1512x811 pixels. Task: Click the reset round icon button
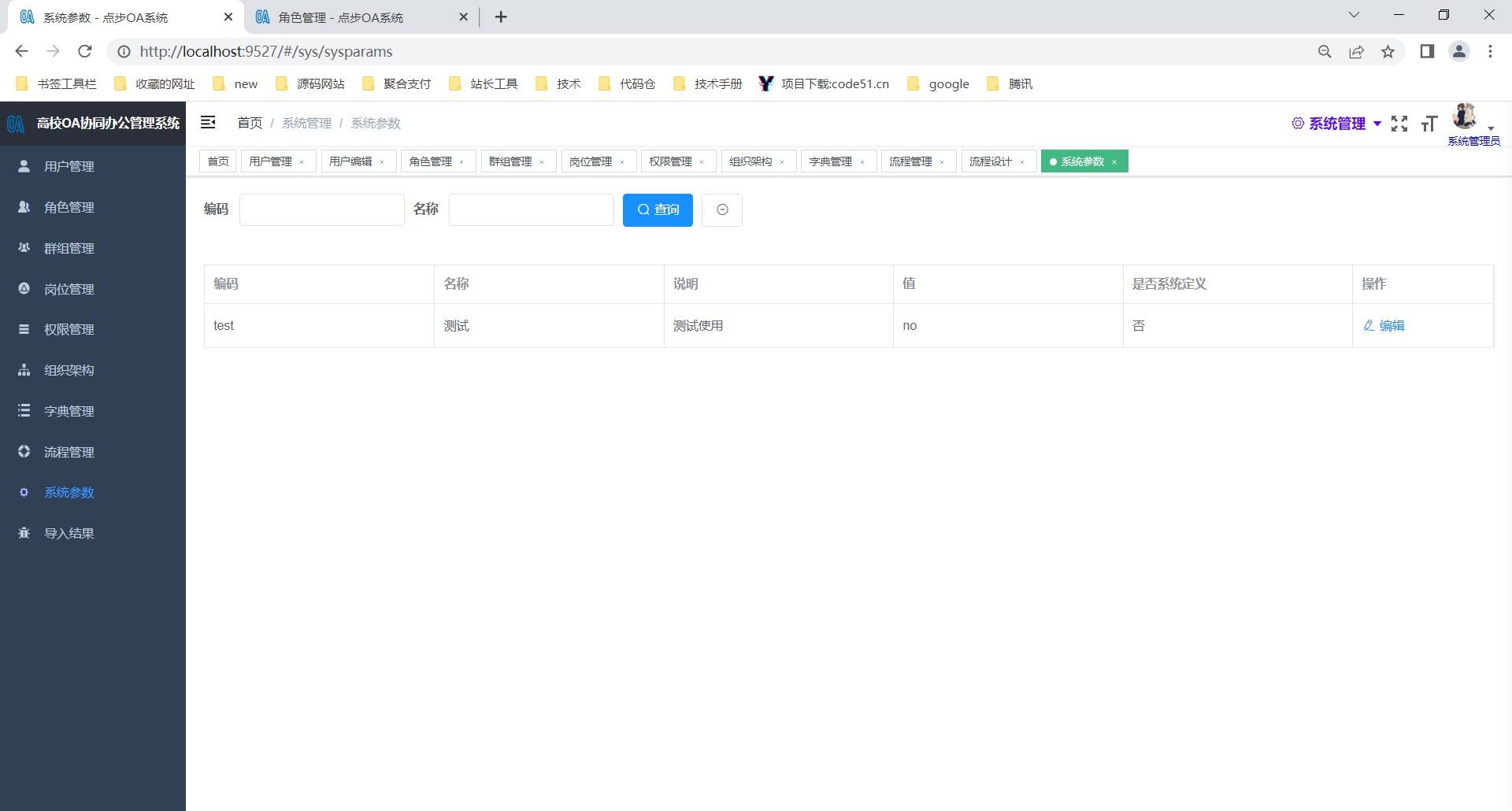(722, 209)
